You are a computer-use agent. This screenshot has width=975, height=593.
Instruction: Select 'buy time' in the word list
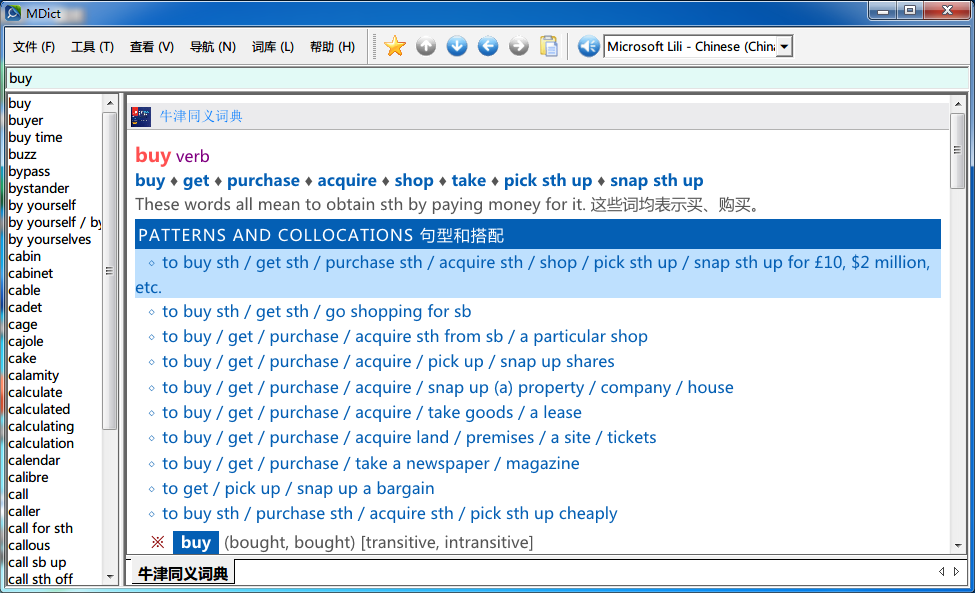click(35, 137)
